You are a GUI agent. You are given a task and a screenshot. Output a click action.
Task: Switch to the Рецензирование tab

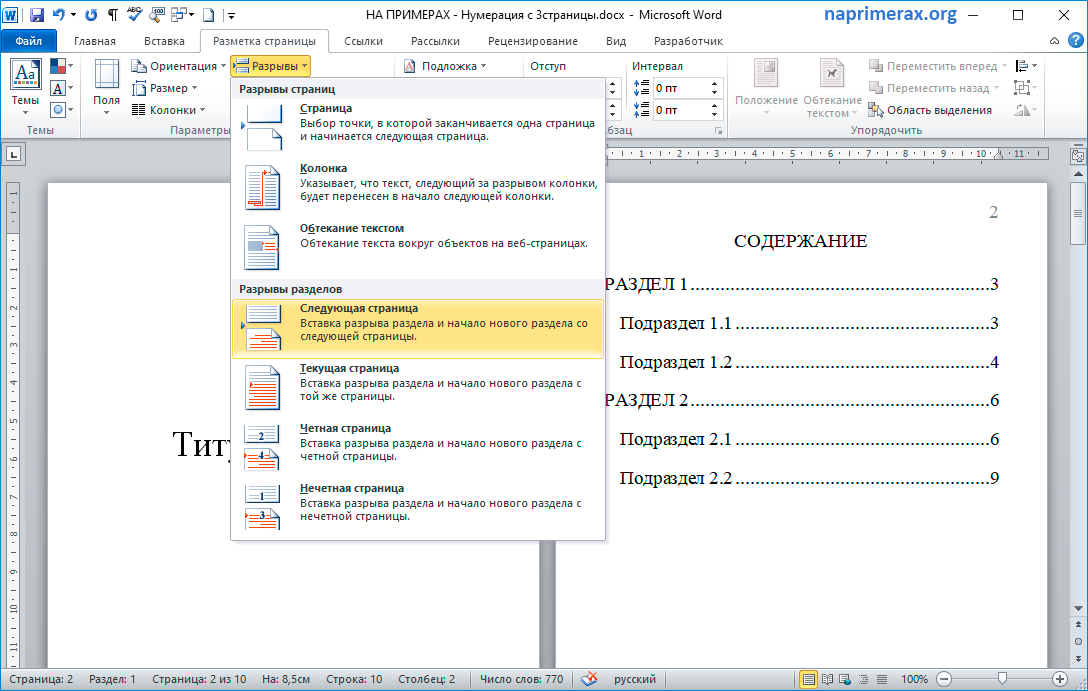click(x=533, y=41)
